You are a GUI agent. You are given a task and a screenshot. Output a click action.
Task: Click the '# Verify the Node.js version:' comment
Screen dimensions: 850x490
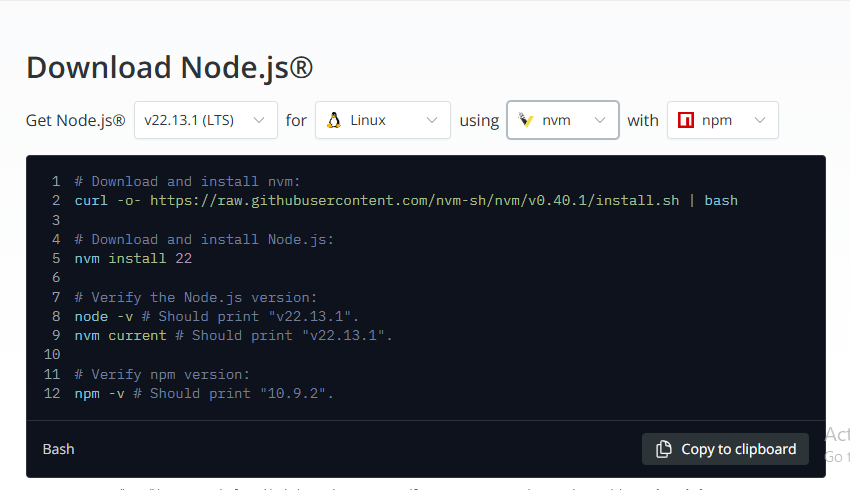(196, 298)
